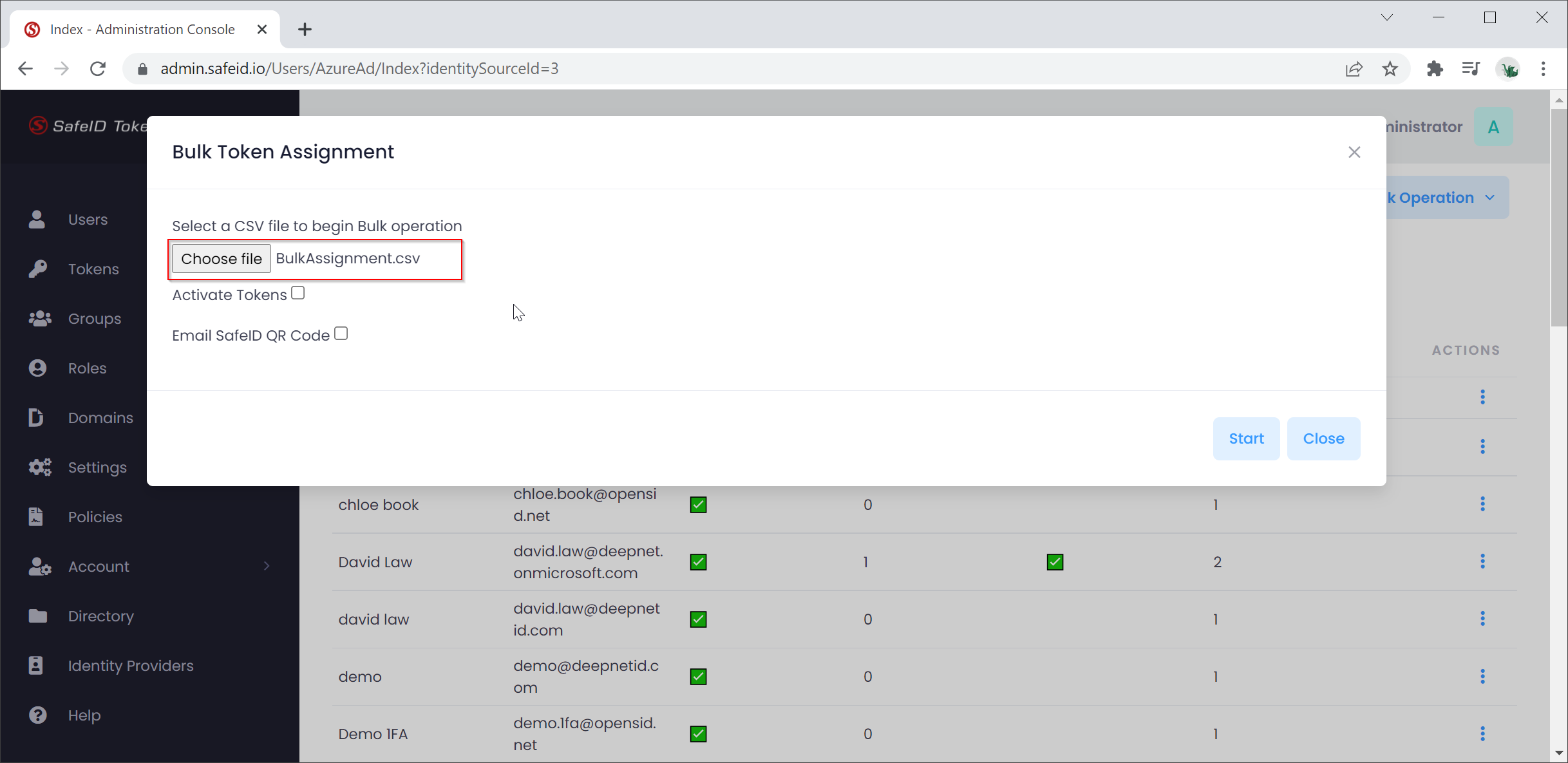Image resolution: width=1568 pixels, height=763 pixels.
Task: Click the Tokens key icon in sidebar
Action: 37,268
